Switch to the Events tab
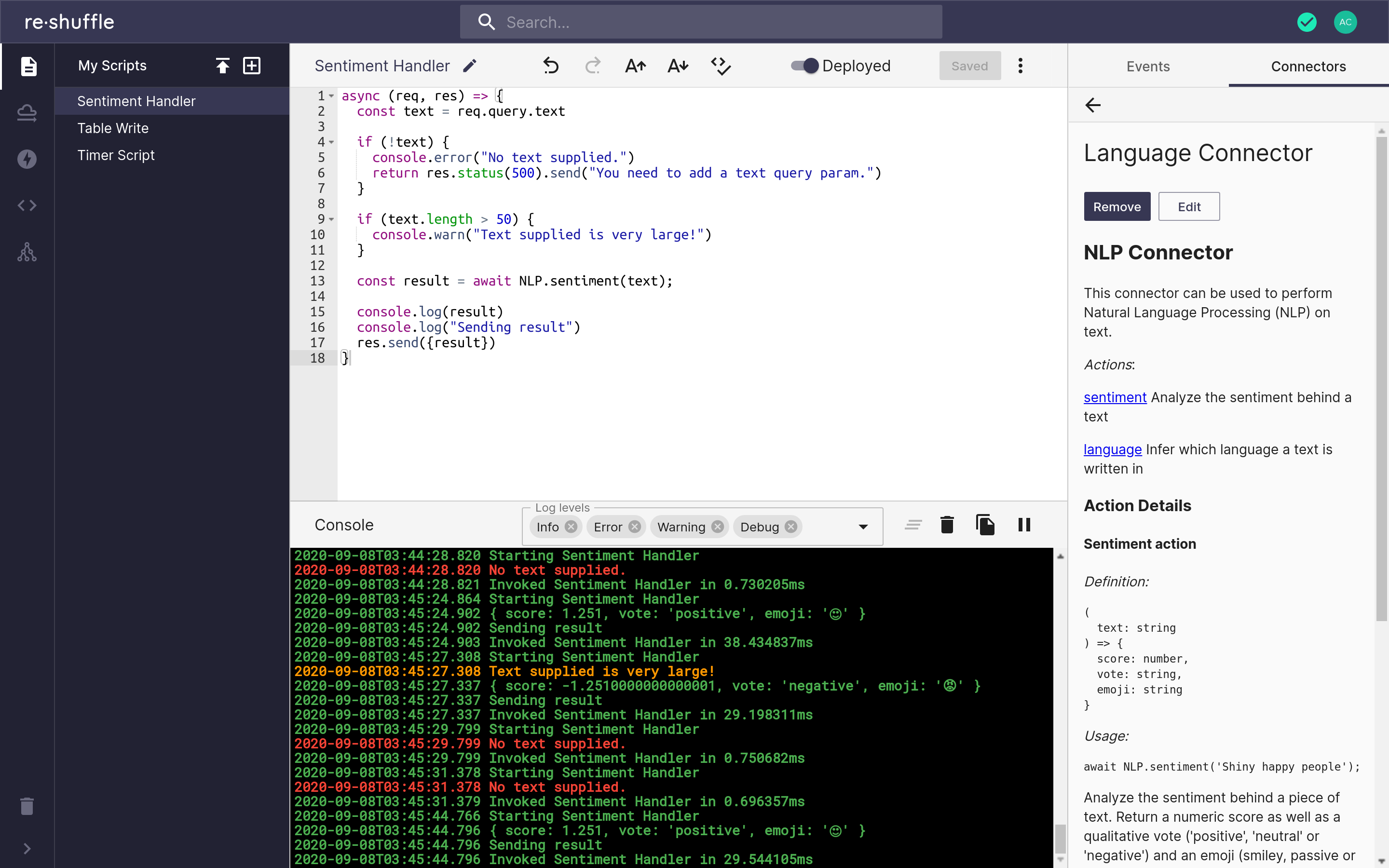The height and width of the screenshot is (868, 1389). point(1148,67)
